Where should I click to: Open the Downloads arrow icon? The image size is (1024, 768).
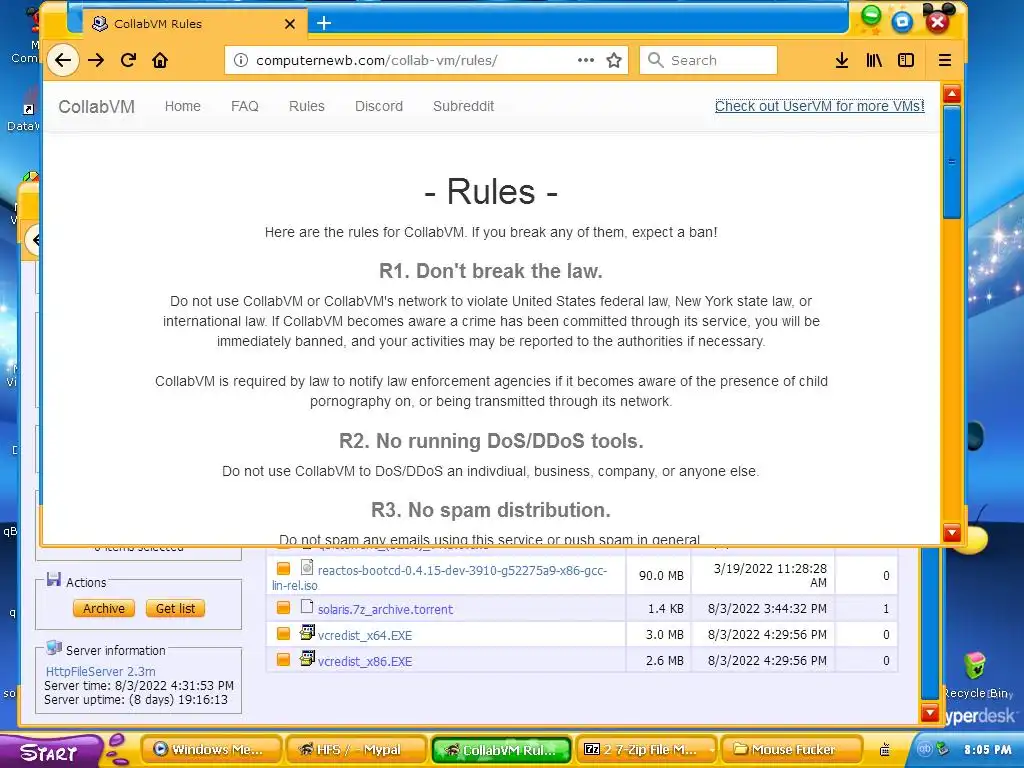[842, 60]
